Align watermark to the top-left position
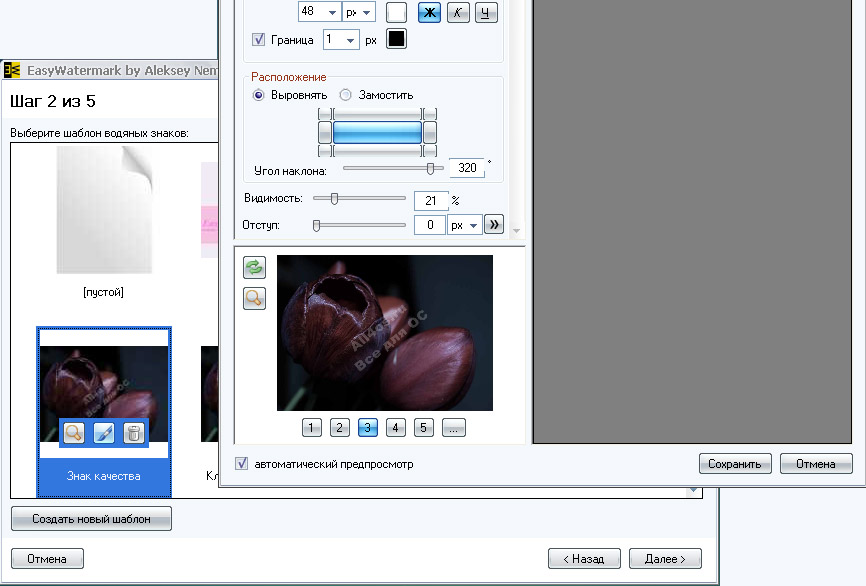 point(325,114)
